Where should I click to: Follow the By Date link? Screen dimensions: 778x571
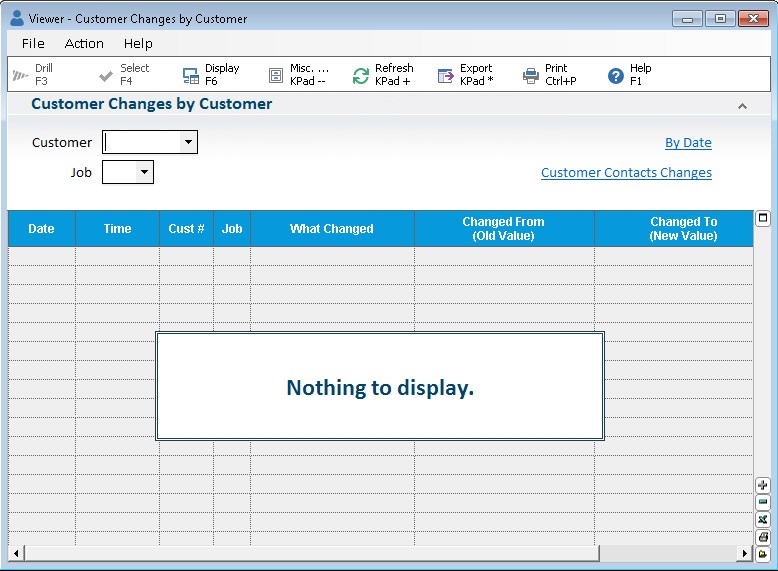coord(688,143)
